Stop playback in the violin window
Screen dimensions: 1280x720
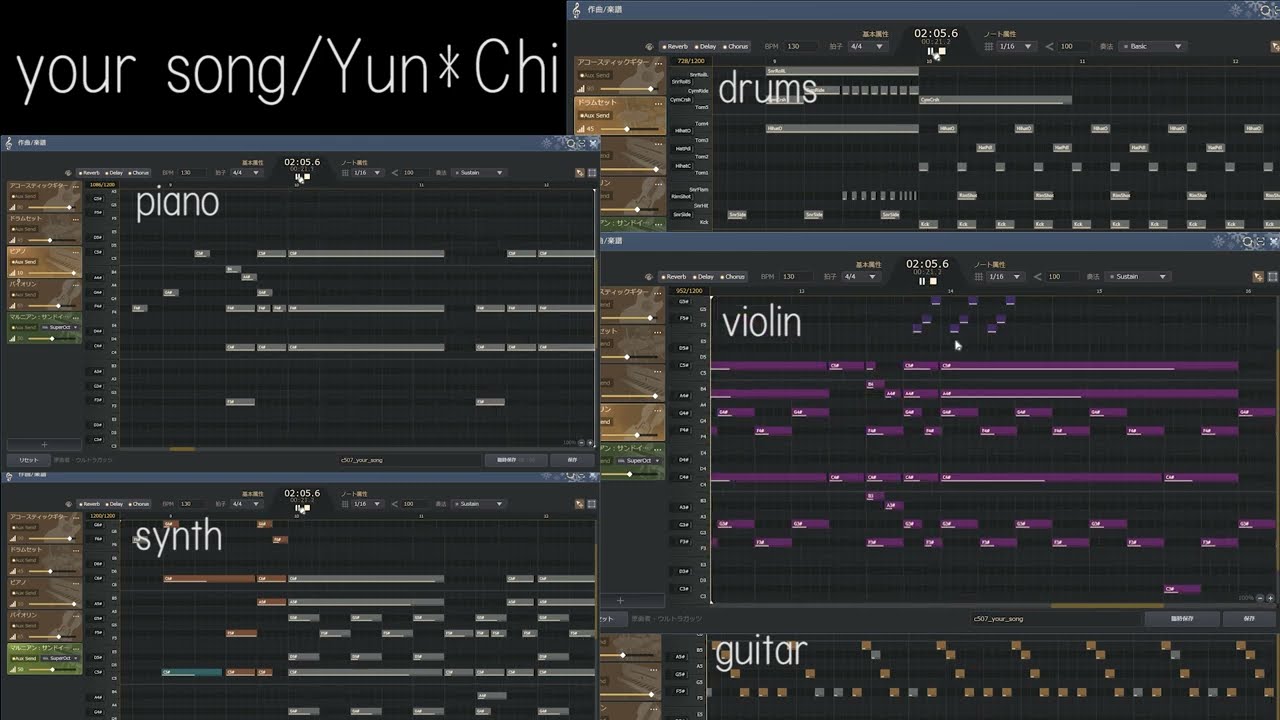point(934,281)
